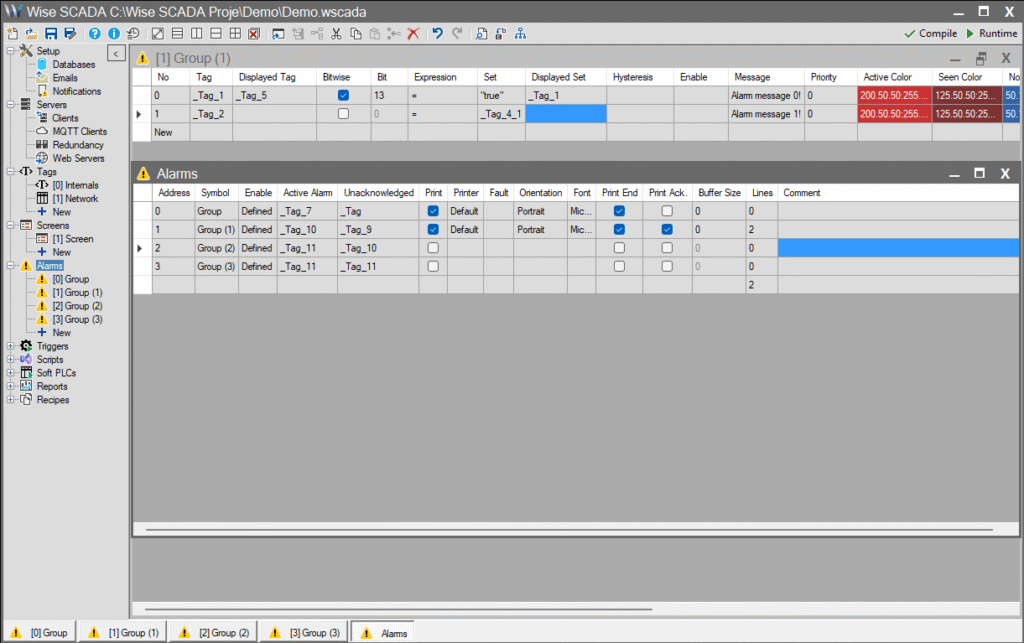The width and height of the screenshot is (1024, 643).
Task: Start Runtime from the top bar
Action: click(991, 33)
